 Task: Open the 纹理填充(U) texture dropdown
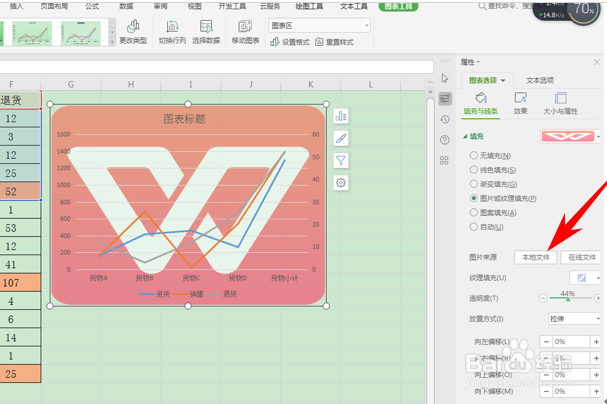585,277
